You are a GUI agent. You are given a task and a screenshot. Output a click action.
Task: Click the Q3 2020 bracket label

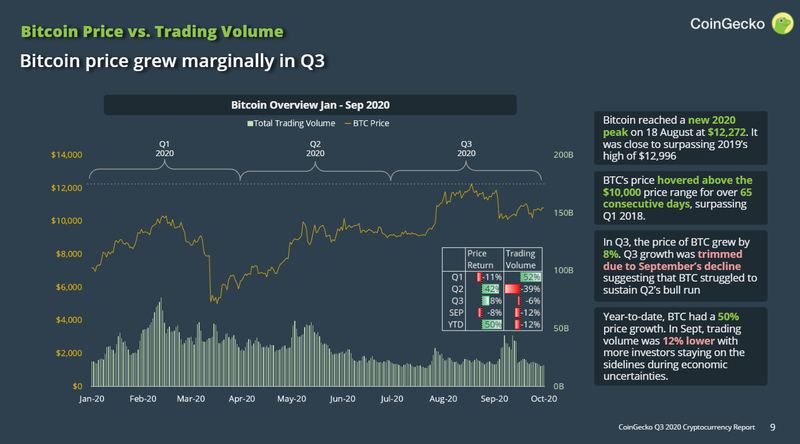[x=466, y=149]
